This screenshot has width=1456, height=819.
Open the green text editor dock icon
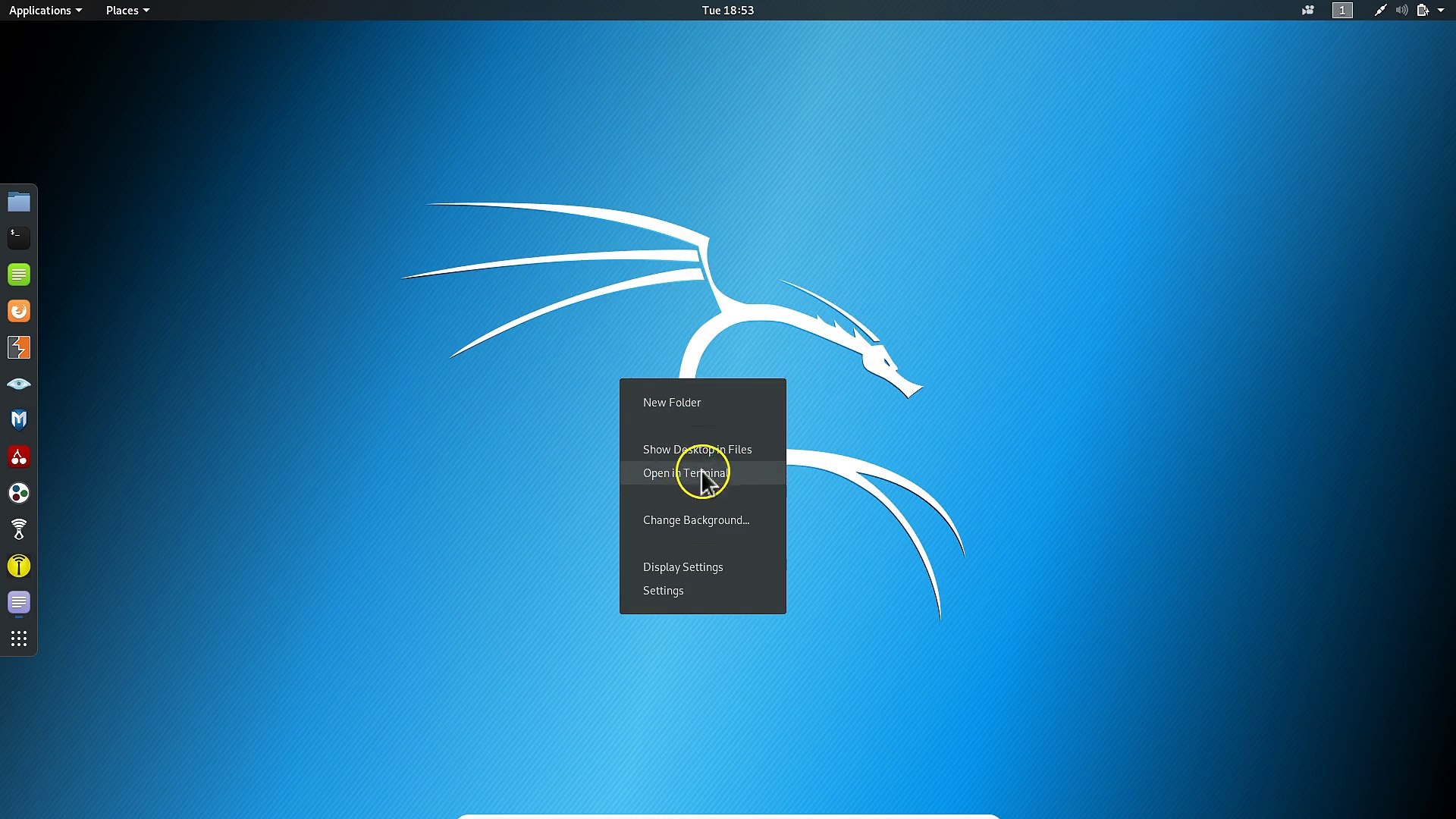(x=18, y=275)
